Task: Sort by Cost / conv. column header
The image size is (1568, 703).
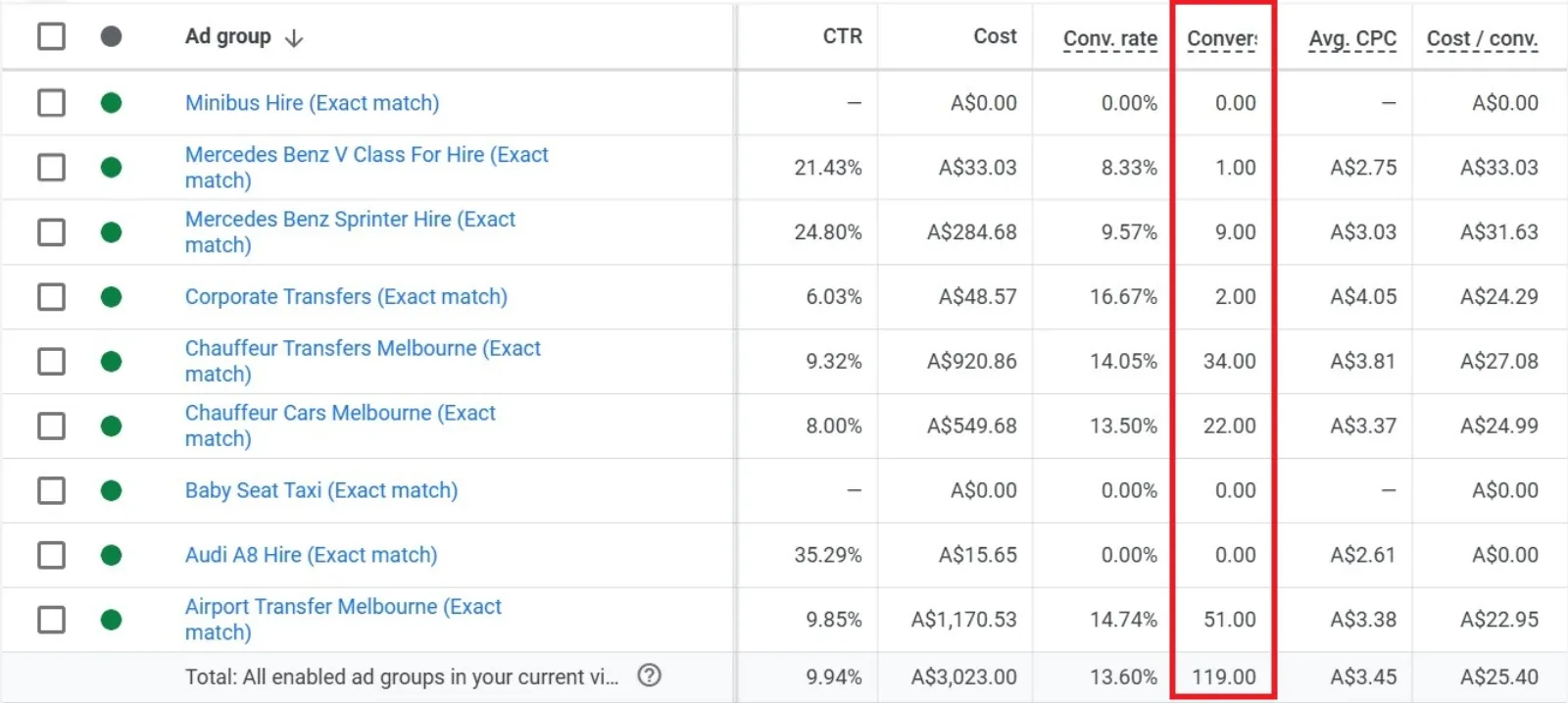Action: coord(1482,38)
